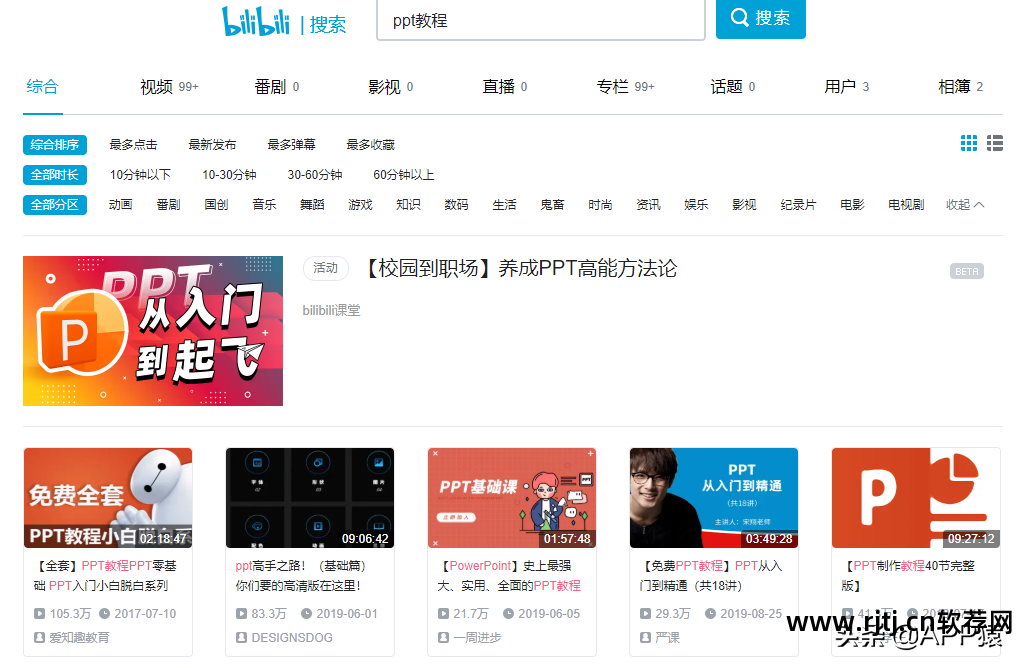Filter category to 娱乐
Image resolution: width=1022 pixels, height=668 pixels.
click(696, 205)
